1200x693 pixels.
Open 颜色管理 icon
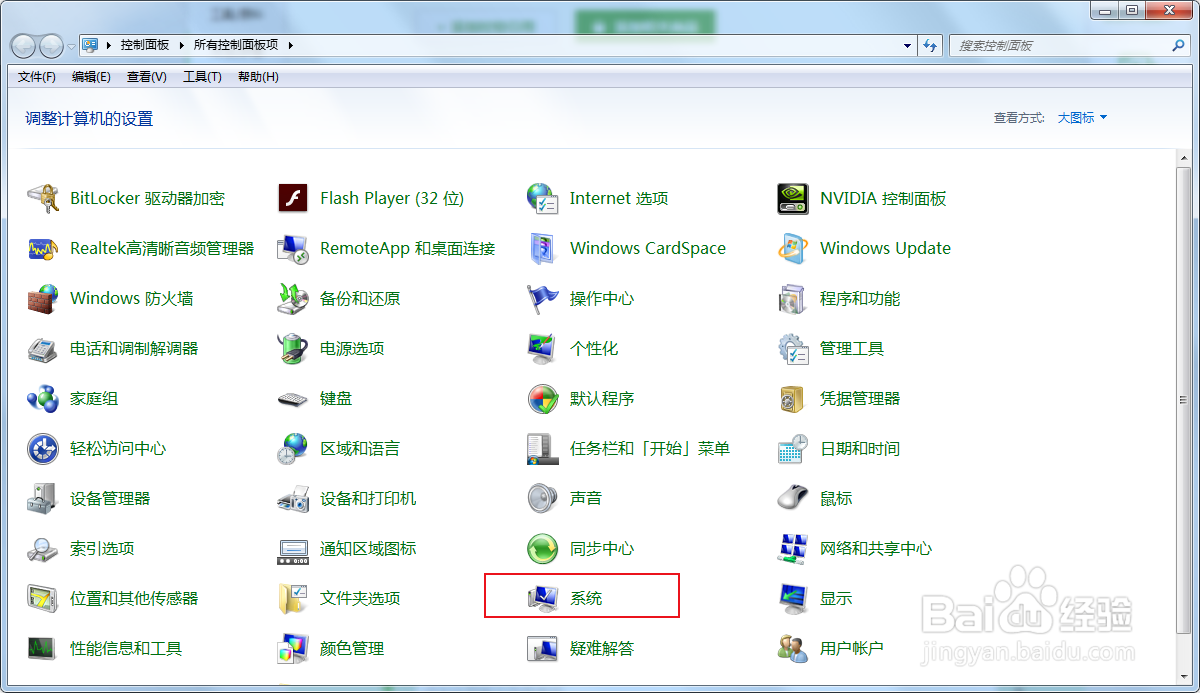click(x=293, y=648)
